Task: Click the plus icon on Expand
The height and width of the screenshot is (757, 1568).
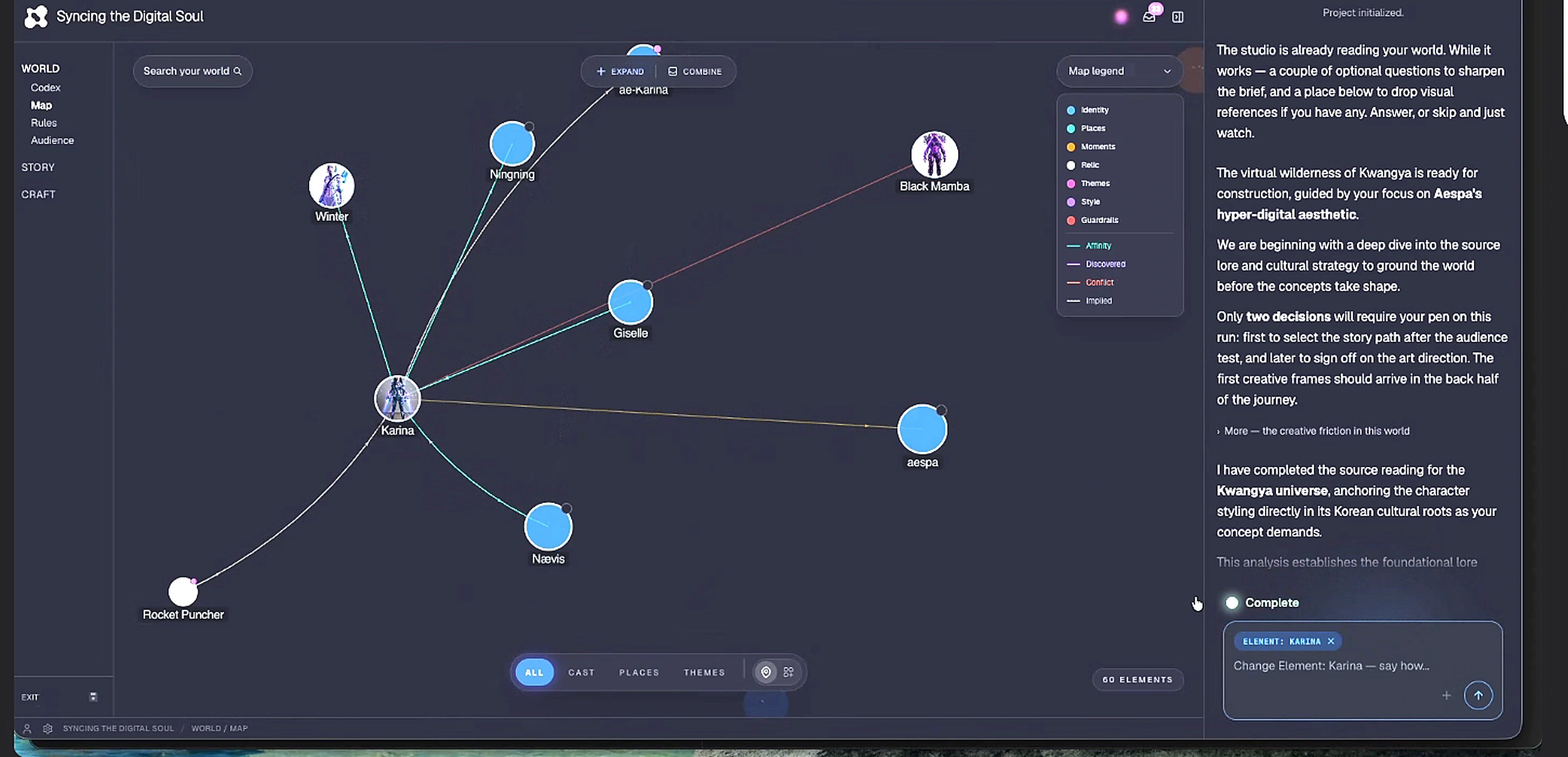Action: point(601,71)
